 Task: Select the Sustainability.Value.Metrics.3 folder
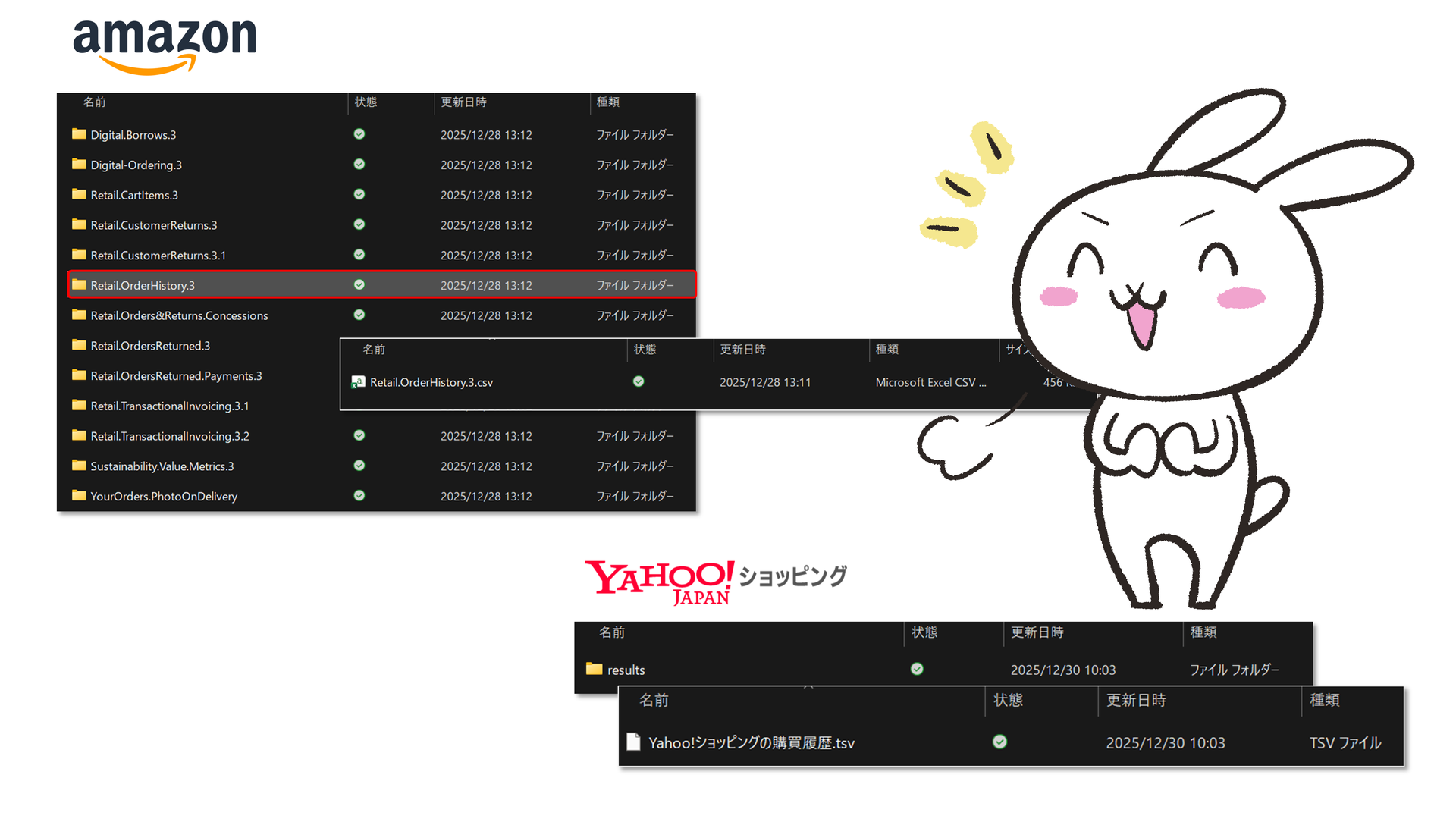point(162,466)
